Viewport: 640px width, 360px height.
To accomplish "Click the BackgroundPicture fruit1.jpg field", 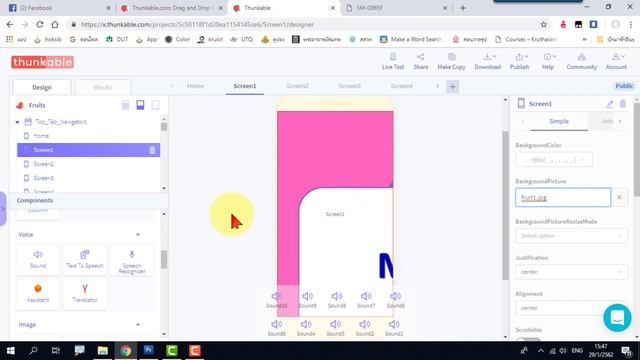I will (x=563, y=198).
